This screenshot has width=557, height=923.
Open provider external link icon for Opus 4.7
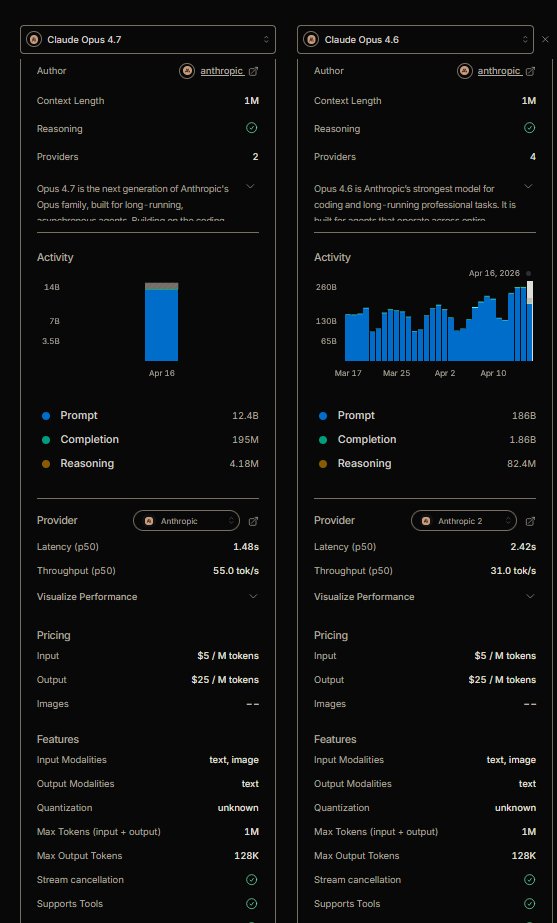253,522
